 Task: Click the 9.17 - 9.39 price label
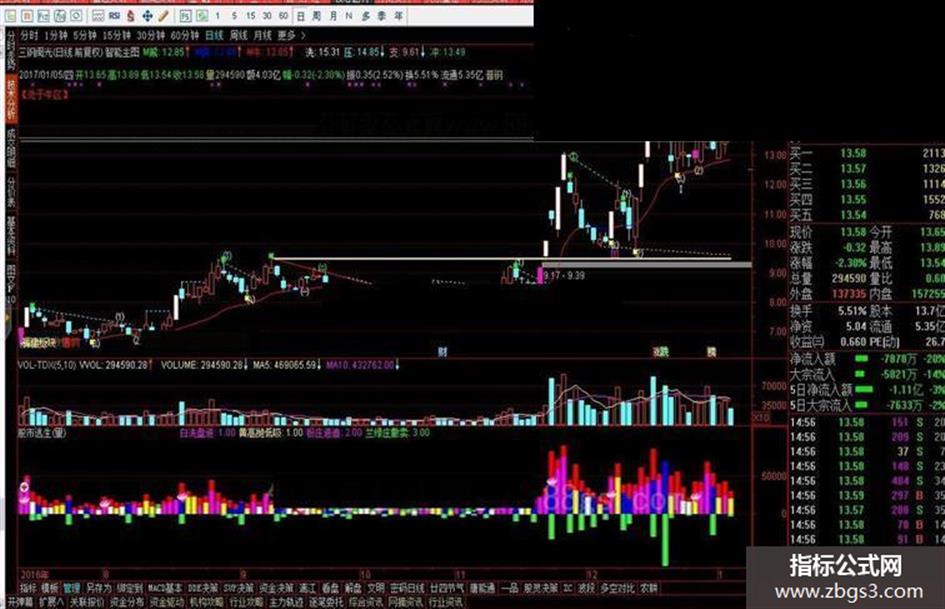(x=564, y=276)
